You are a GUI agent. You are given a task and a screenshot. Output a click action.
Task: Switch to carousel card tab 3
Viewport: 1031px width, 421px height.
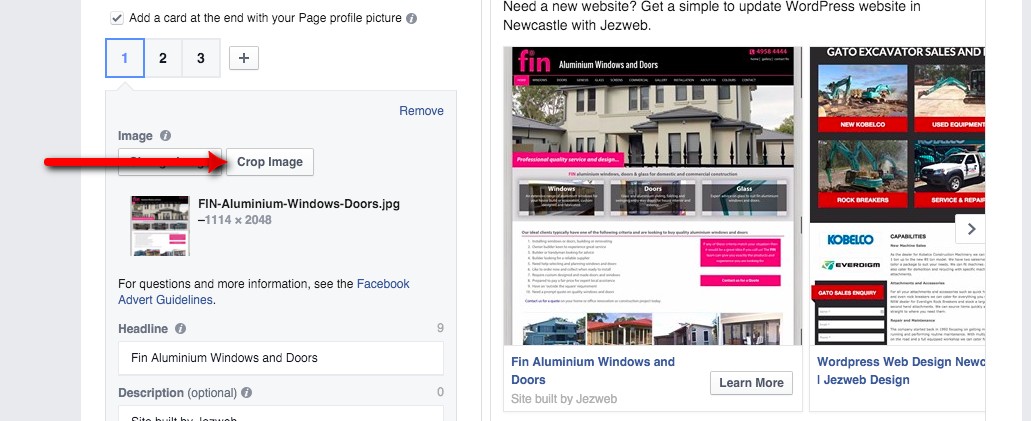201,58
